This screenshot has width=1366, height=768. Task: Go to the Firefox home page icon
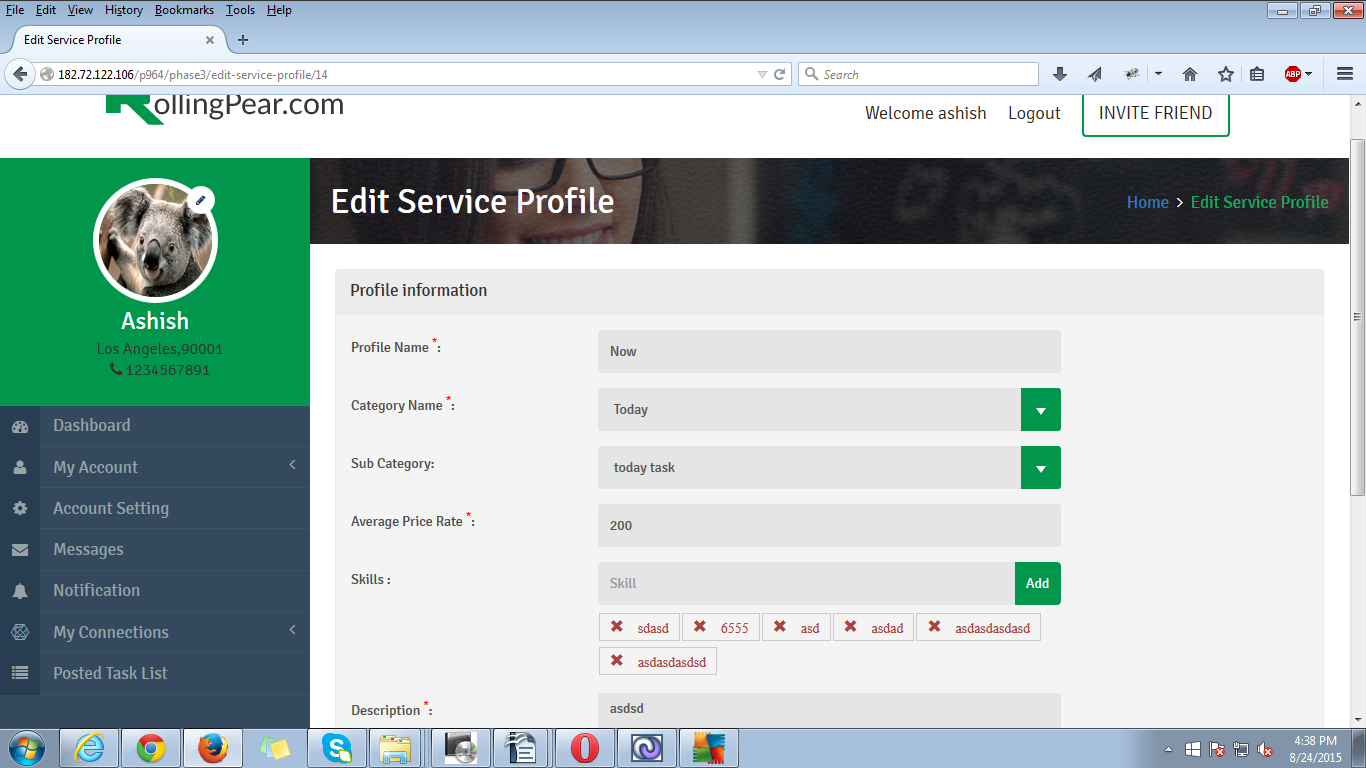point(1190,74)
